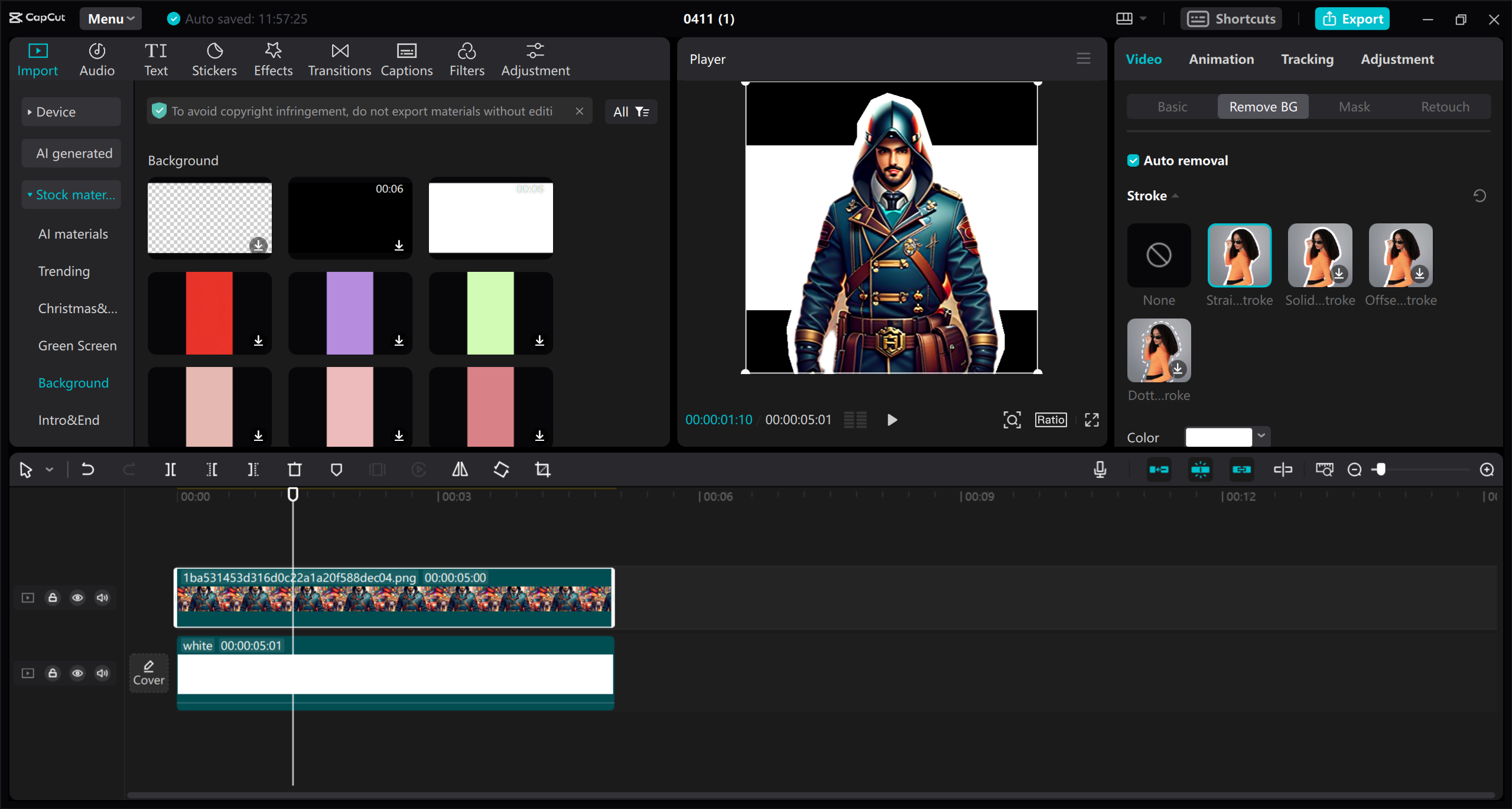This screenshot has width=1512, height=809.
Task: Open the voiceover Record microphone icon
Action: (x=1100, y=469)
